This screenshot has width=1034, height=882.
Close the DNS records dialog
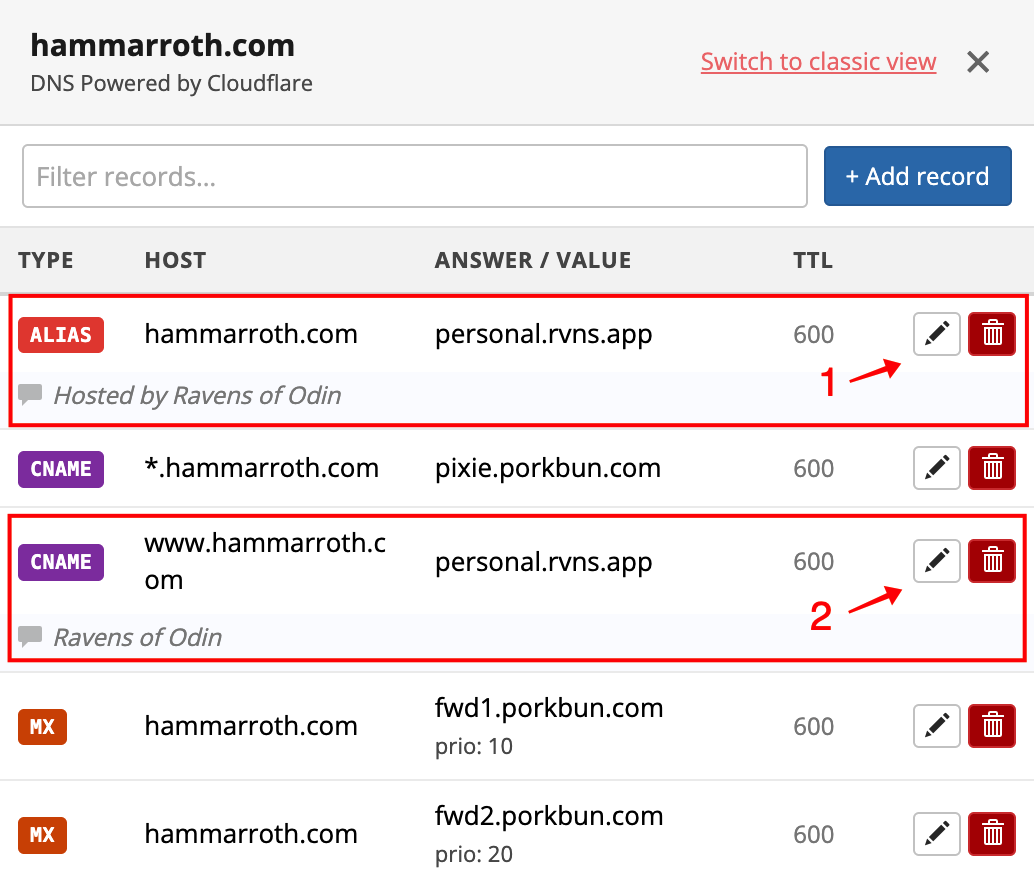coord(978,62)
